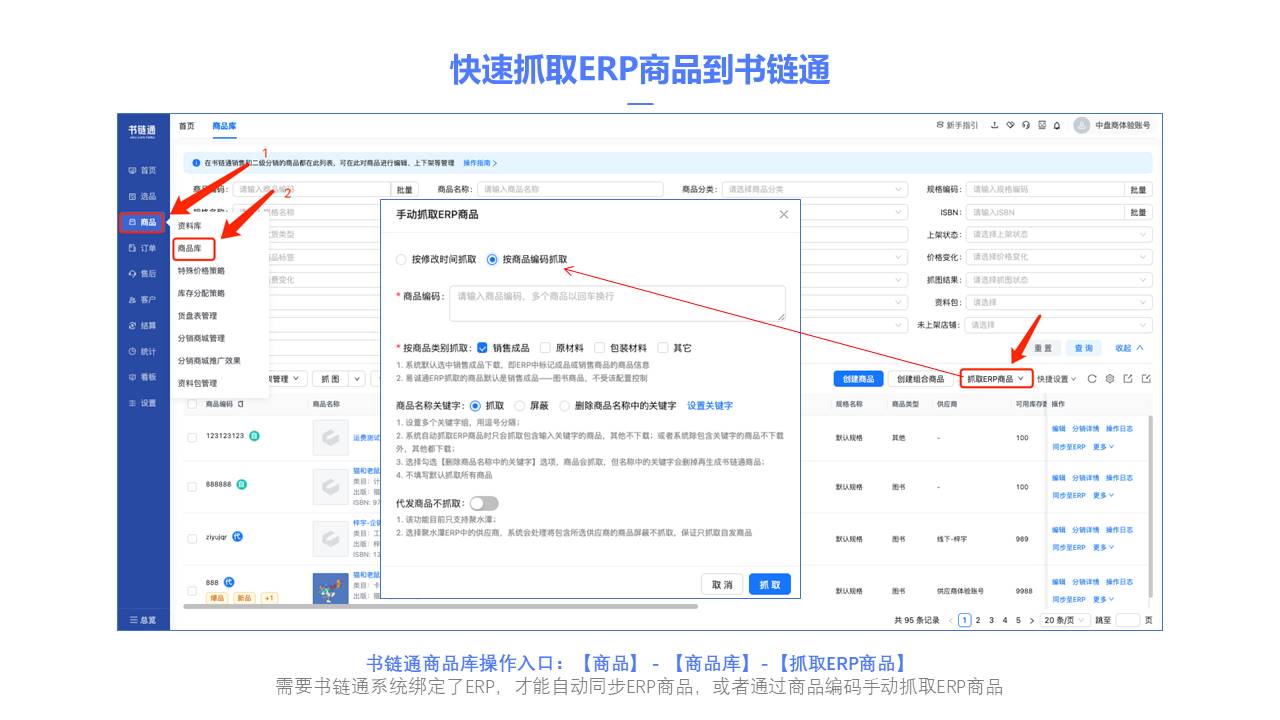Click the 重置 button

coord(1043,348)
